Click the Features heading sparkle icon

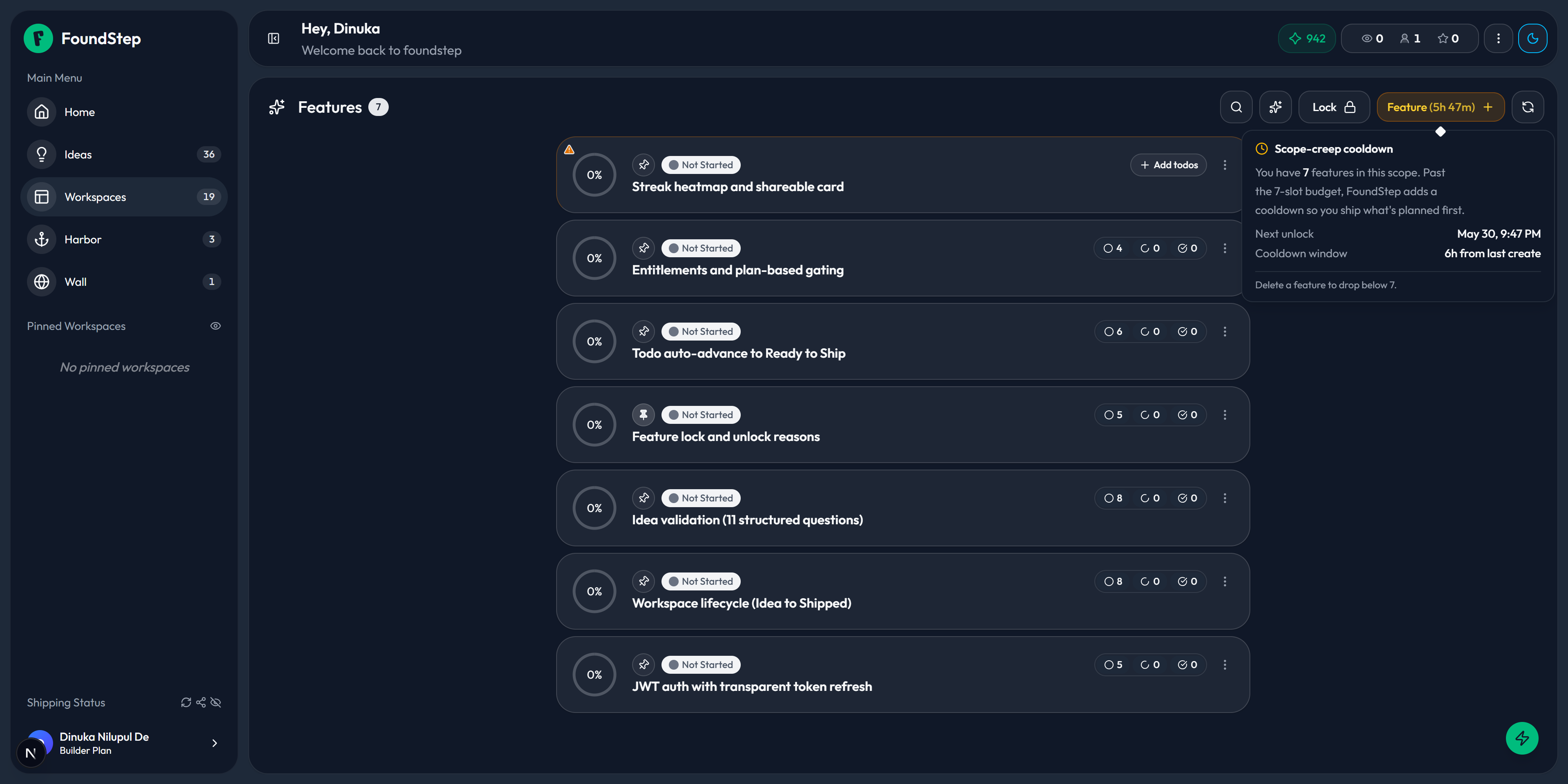point(277,107)
